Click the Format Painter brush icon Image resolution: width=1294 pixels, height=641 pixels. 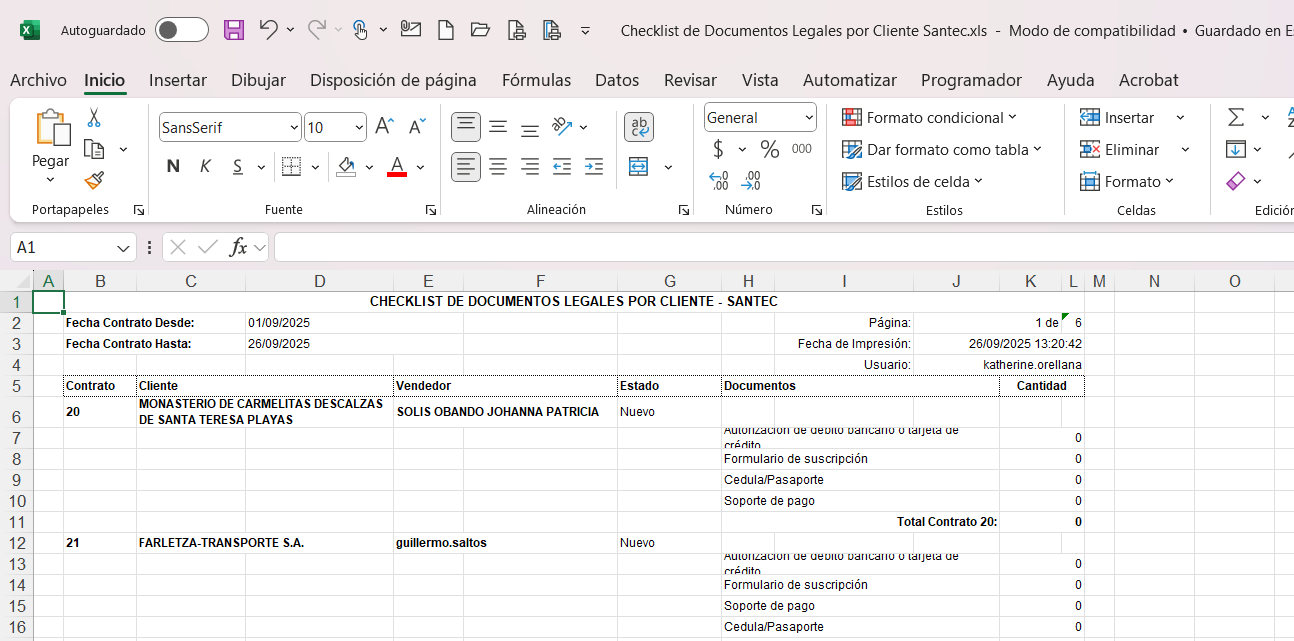point(94,180)
